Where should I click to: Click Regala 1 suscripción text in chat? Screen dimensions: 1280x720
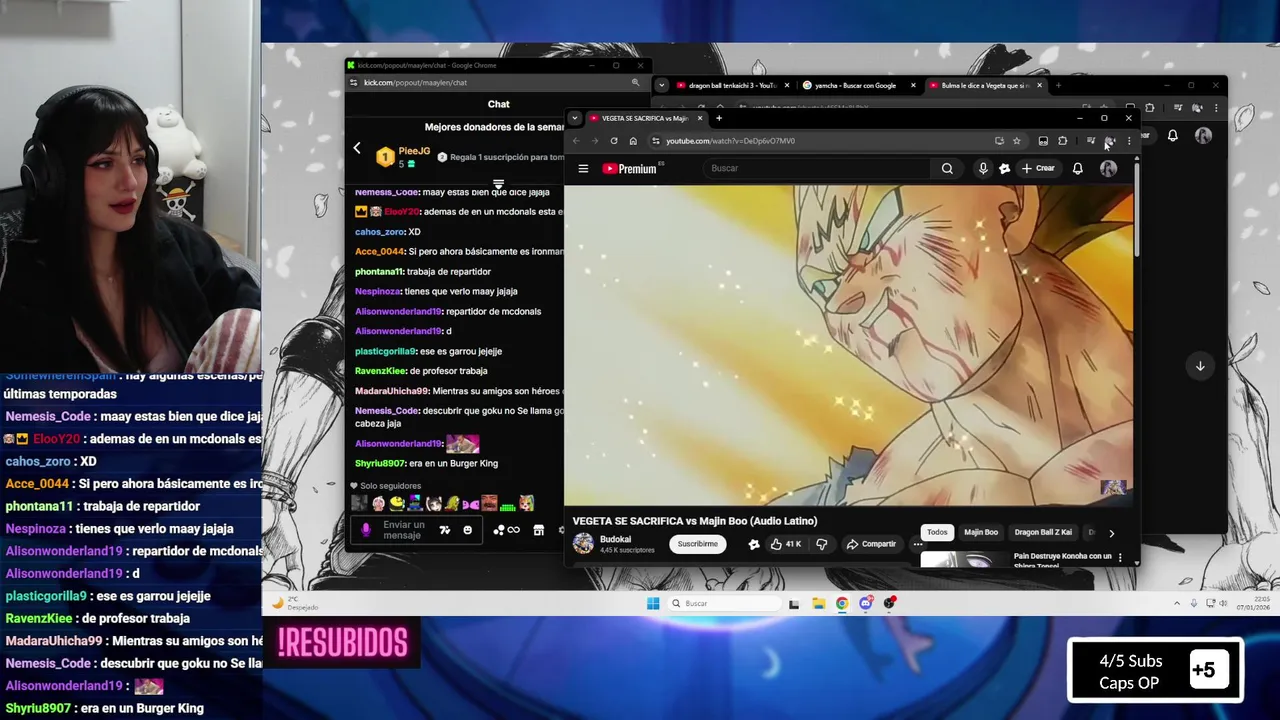coord(507,157)
